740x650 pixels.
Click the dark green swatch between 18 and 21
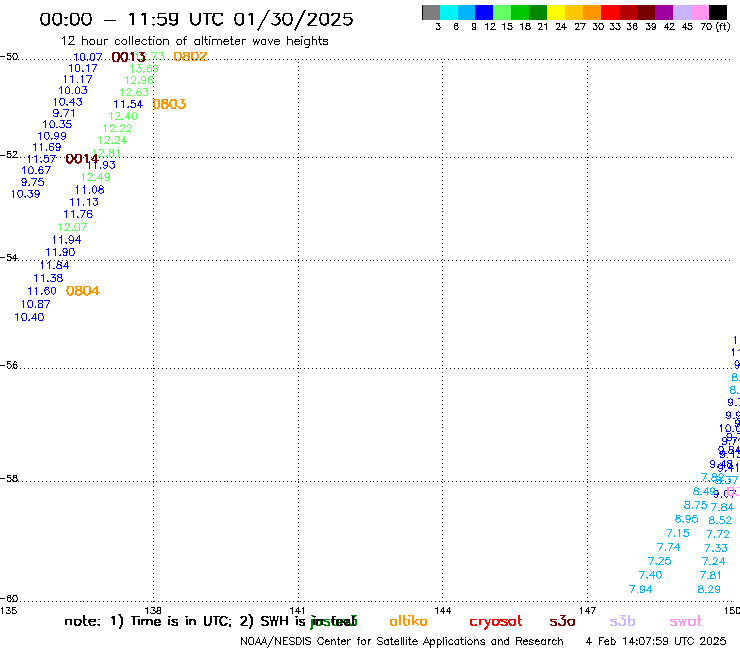tap(538, 12)
